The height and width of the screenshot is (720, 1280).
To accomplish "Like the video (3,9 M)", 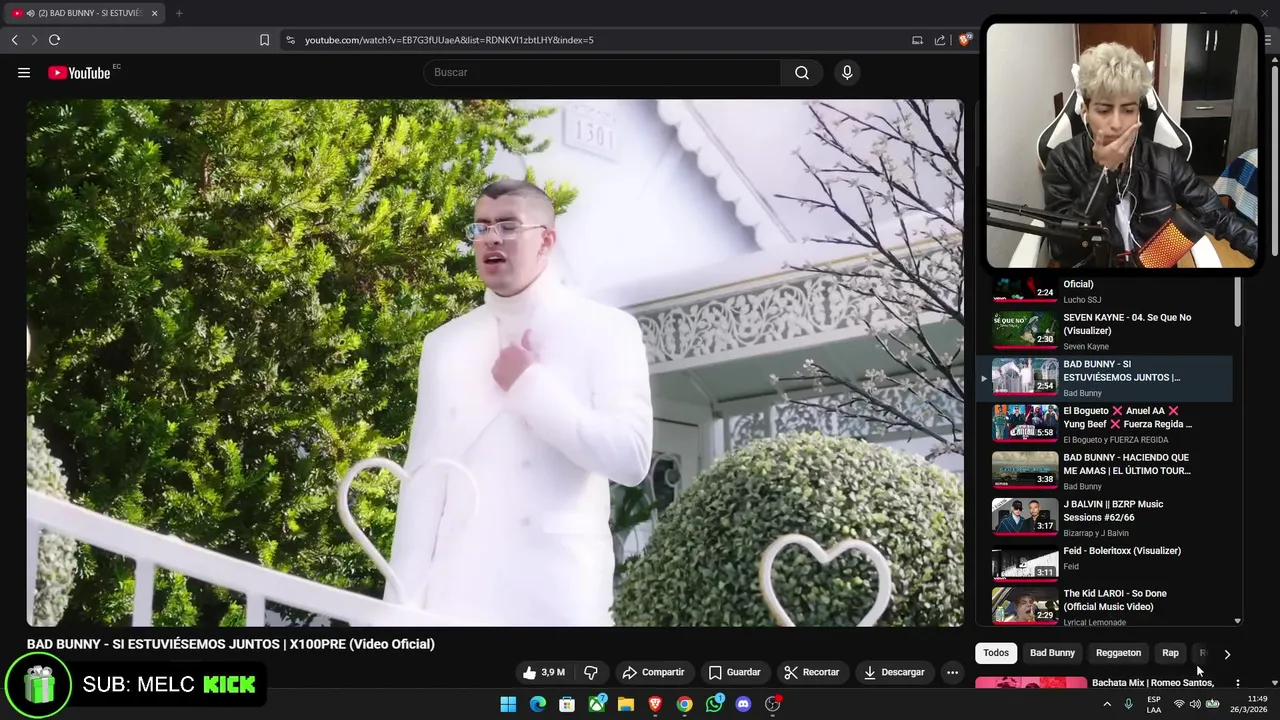I will [x=543, y=672].
